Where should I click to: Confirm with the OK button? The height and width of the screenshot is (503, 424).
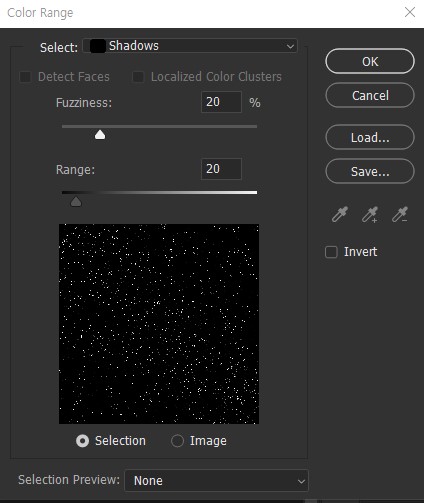click(370, 61)
